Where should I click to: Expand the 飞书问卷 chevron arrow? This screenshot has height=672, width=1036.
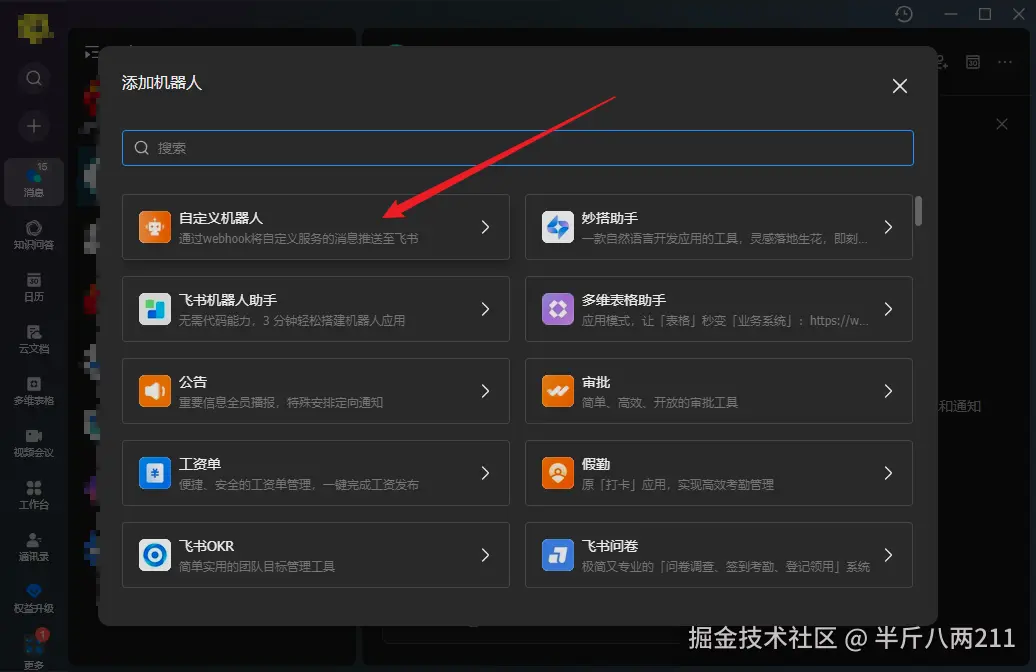coord(888,554)
